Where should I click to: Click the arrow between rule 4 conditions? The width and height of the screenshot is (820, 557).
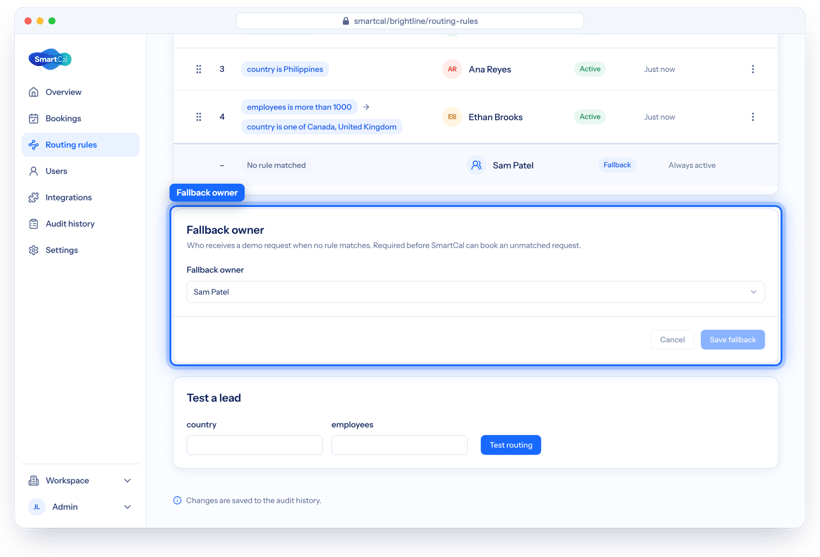(366, 107)
